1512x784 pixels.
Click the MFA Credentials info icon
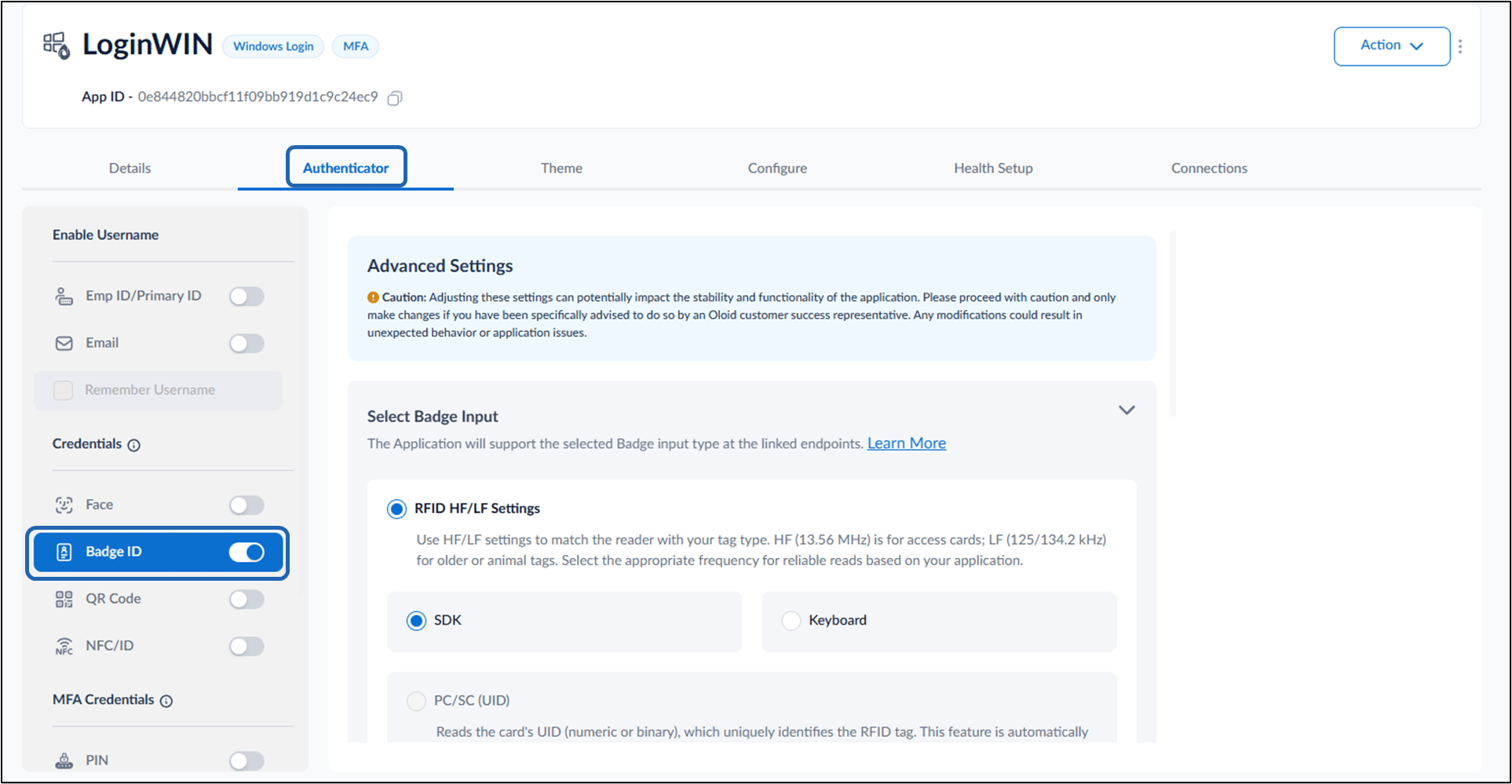pos(166,701)
